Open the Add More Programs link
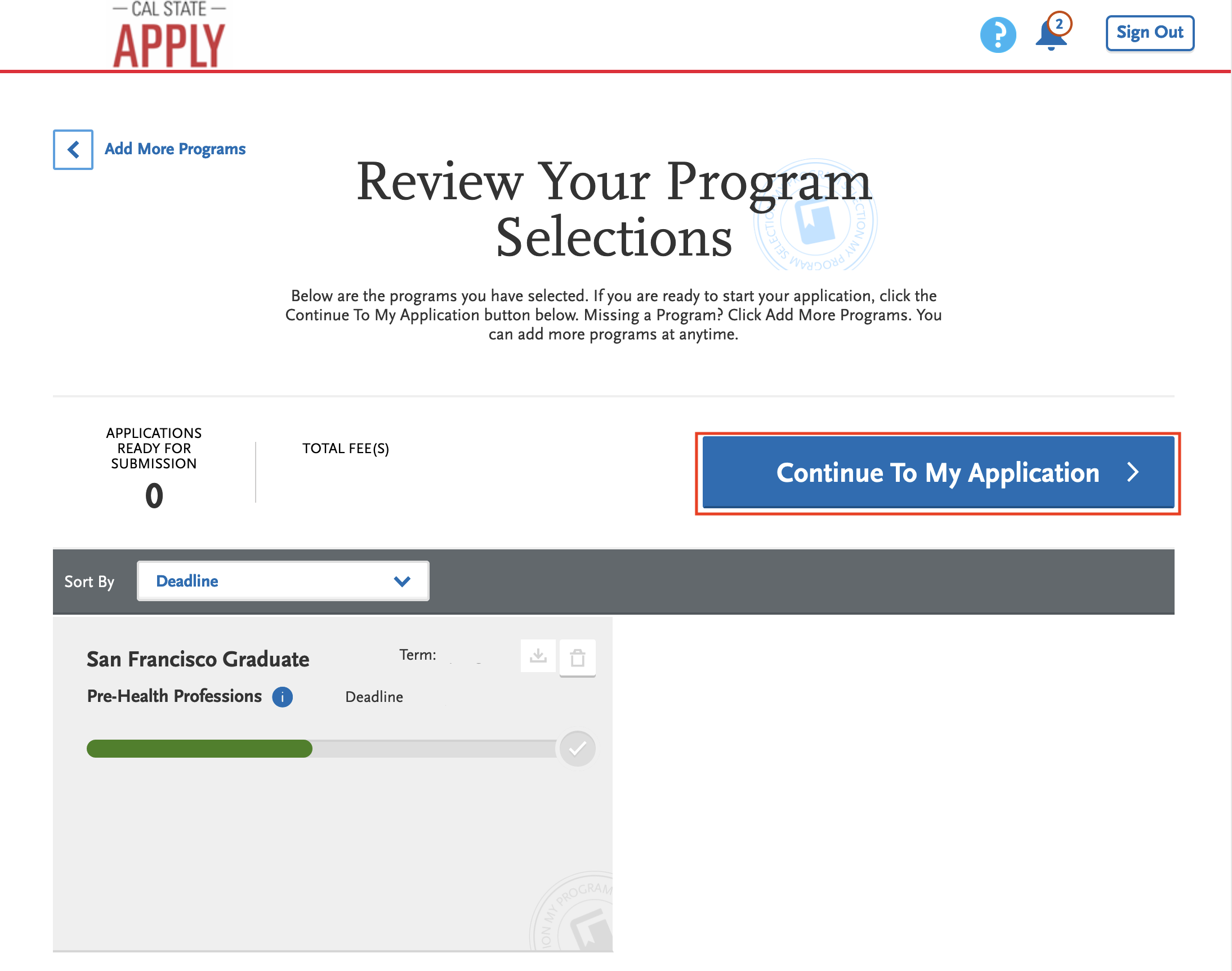This screenshot has width=1232, height=971. (175, 149)
